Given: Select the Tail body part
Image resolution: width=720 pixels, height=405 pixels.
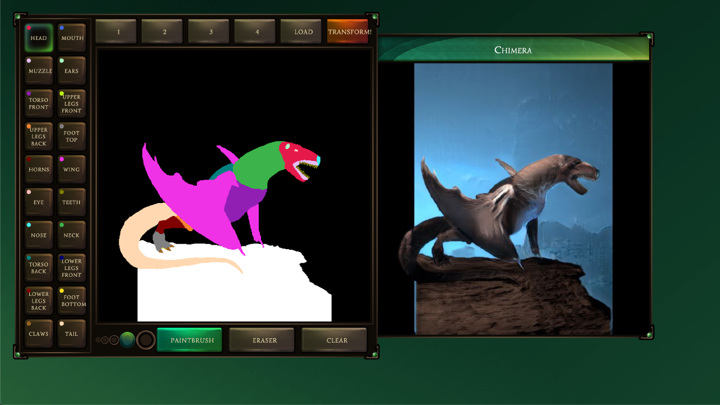Looking at the screenshot, I should [72, 333].
